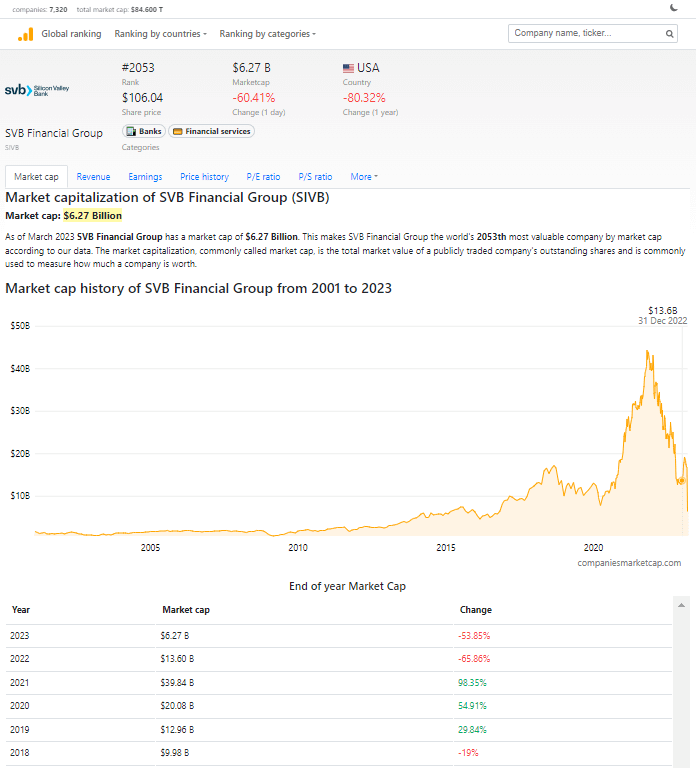This screenshot has height=768, width=696.
Task: Click the table scrollbar up arrow
Action: (682, 605)
